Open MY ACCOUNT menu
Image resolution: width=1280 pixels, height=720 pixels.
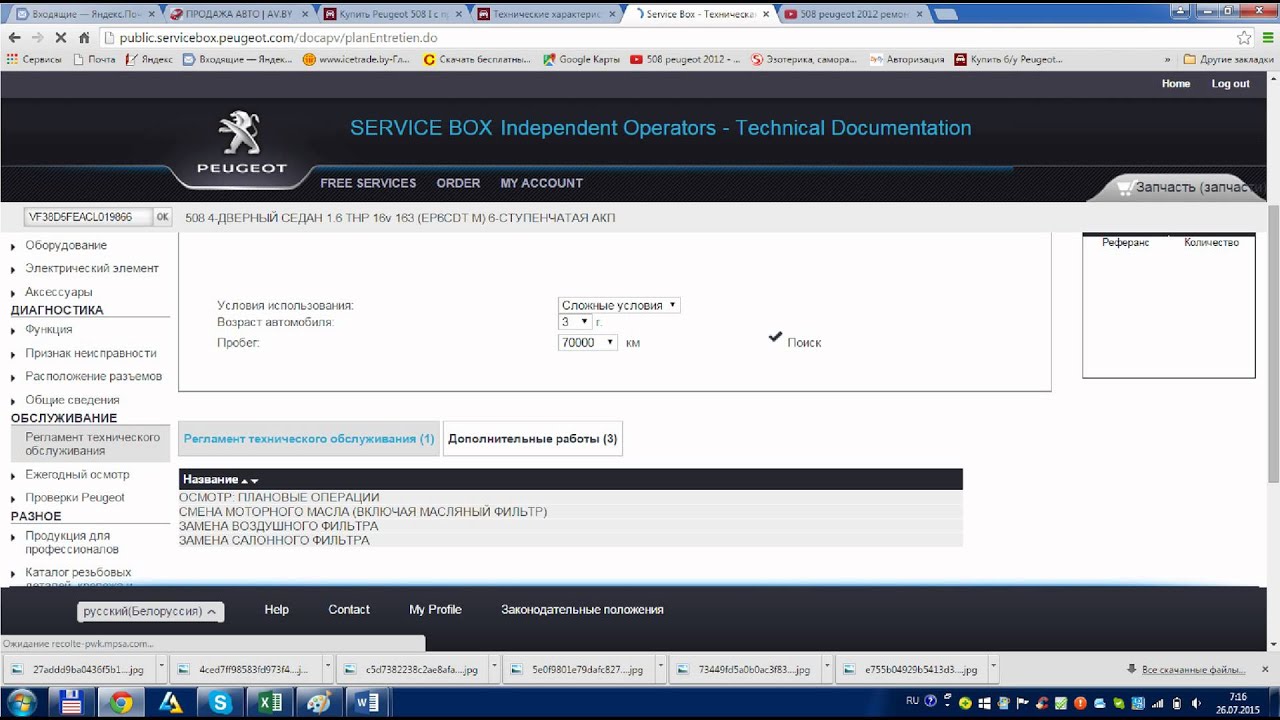541,183
